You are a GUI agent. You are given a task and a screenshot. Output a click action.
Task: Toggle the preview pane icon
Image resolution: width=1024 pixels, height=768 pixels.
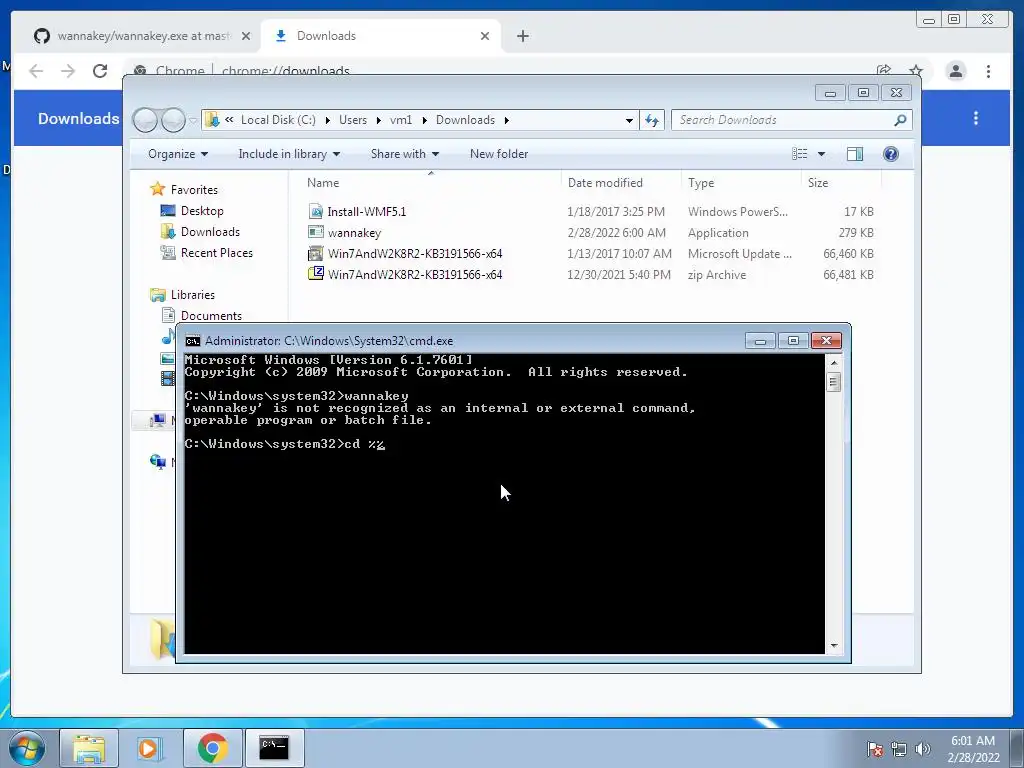click(x=854, y=153)
